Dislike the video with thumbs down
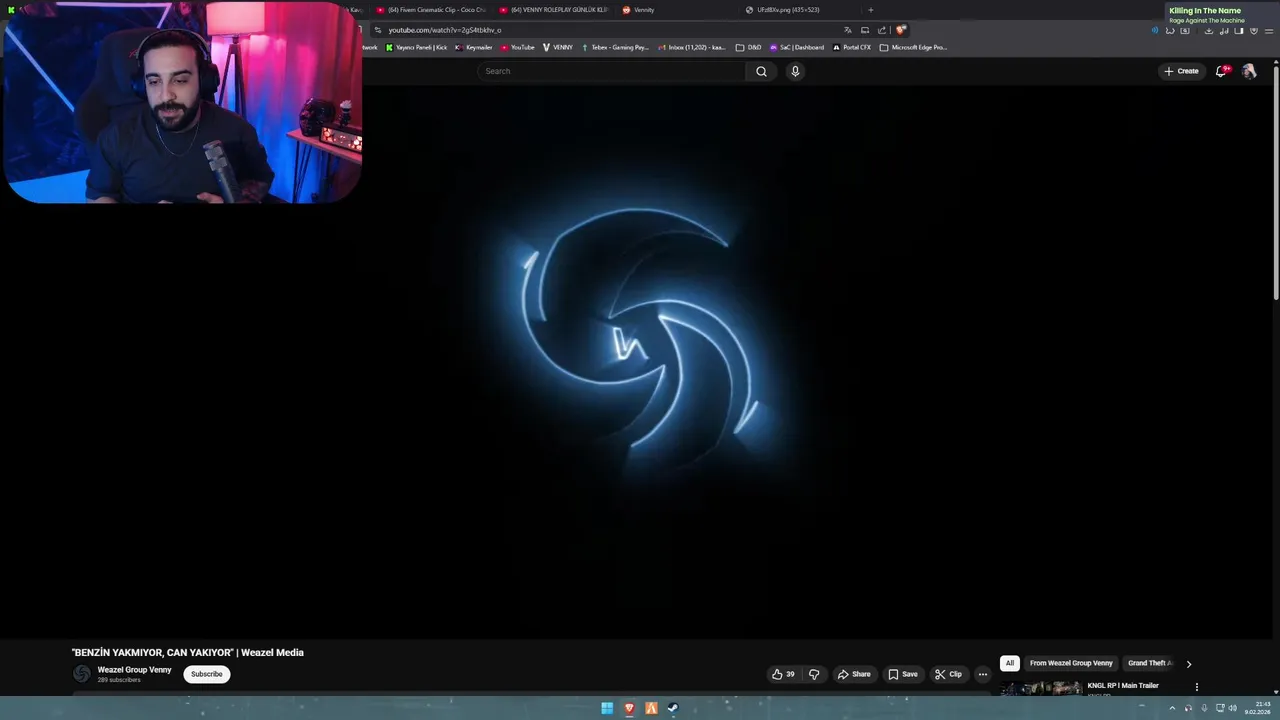 click(814, 674)
